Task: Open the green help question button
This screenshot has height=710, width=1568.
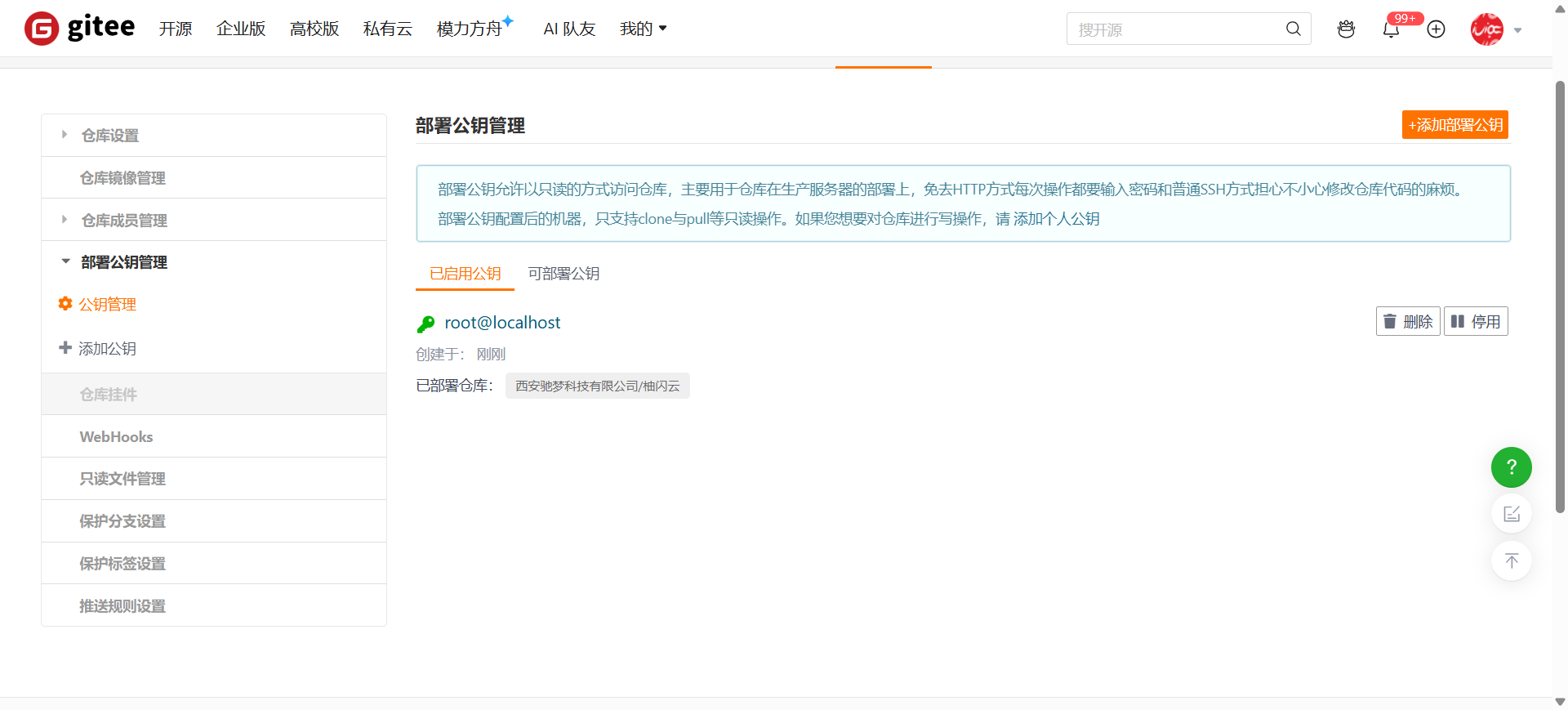Action: (1511, 467)
